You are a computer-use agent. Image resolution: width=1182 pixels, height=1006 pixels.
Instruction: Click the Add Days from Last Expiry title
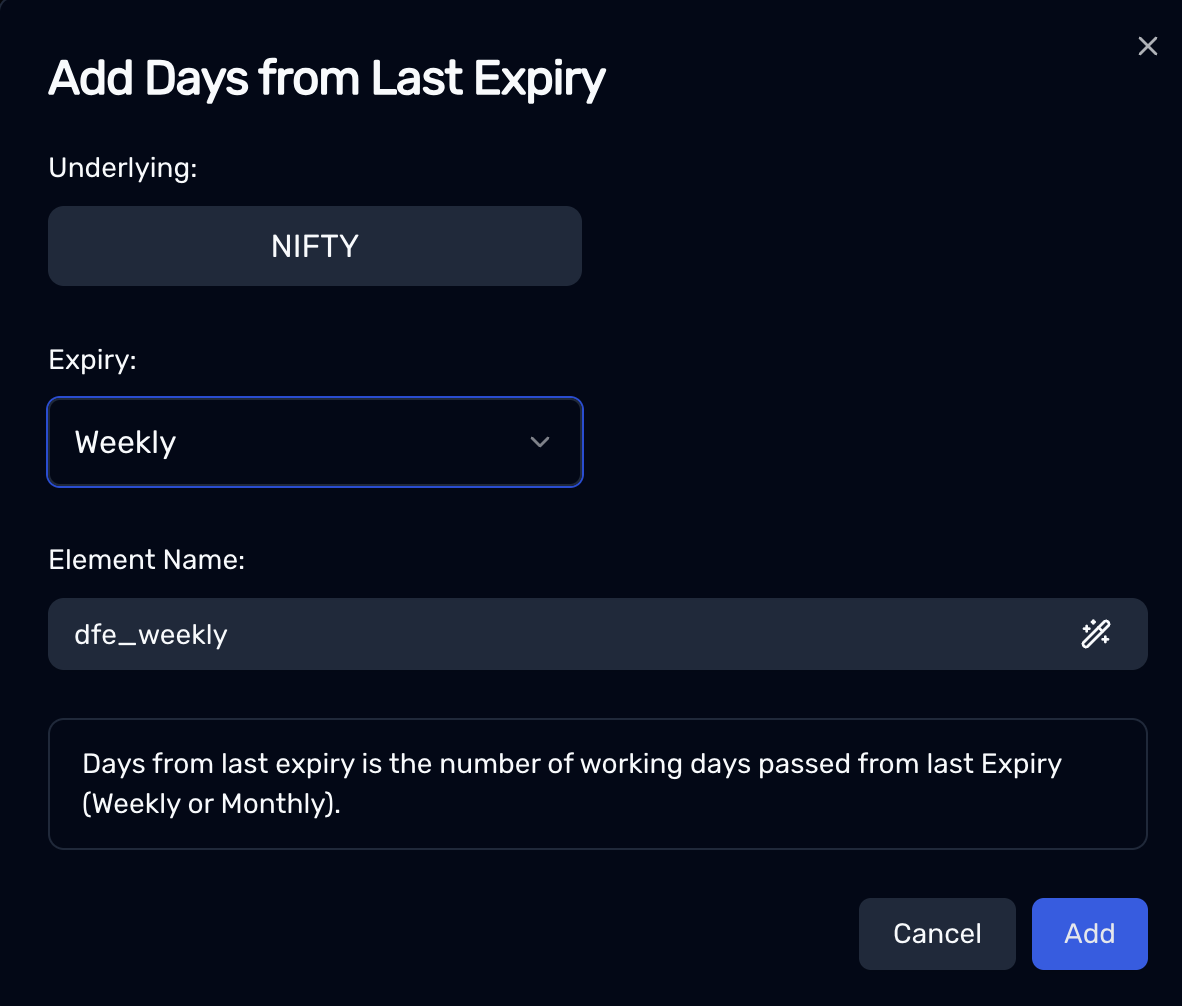[x=326, y=79]
